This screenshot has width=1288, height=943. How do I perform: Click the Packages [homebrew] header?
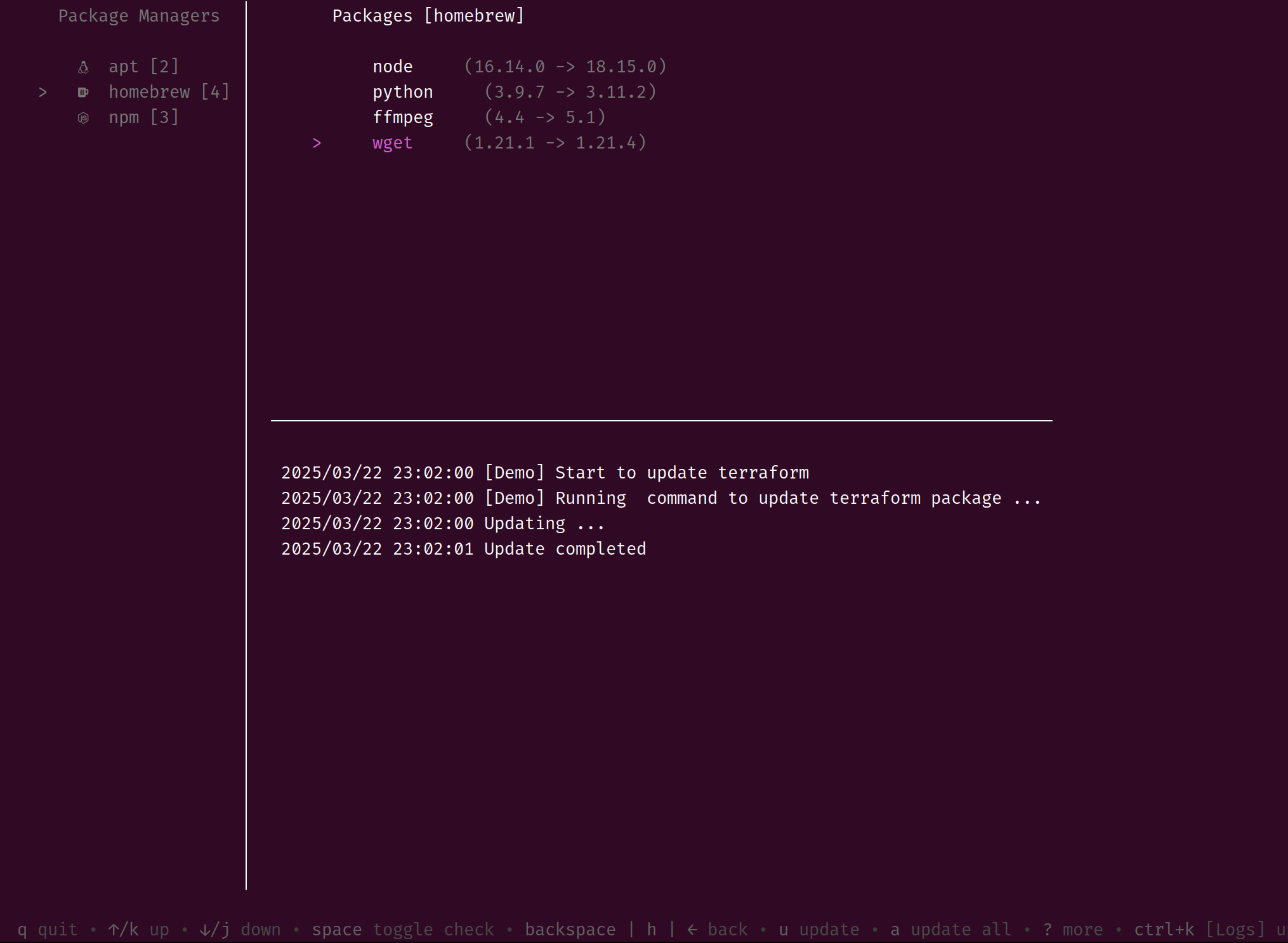428,16
